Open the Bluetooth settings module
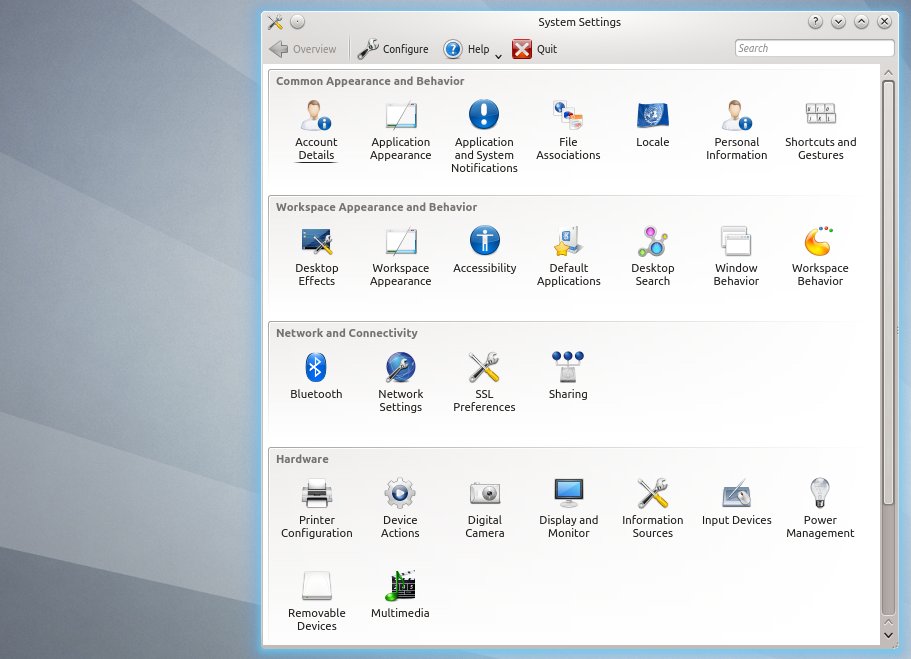This screenshot has width=911, height=659. (316, 368)
